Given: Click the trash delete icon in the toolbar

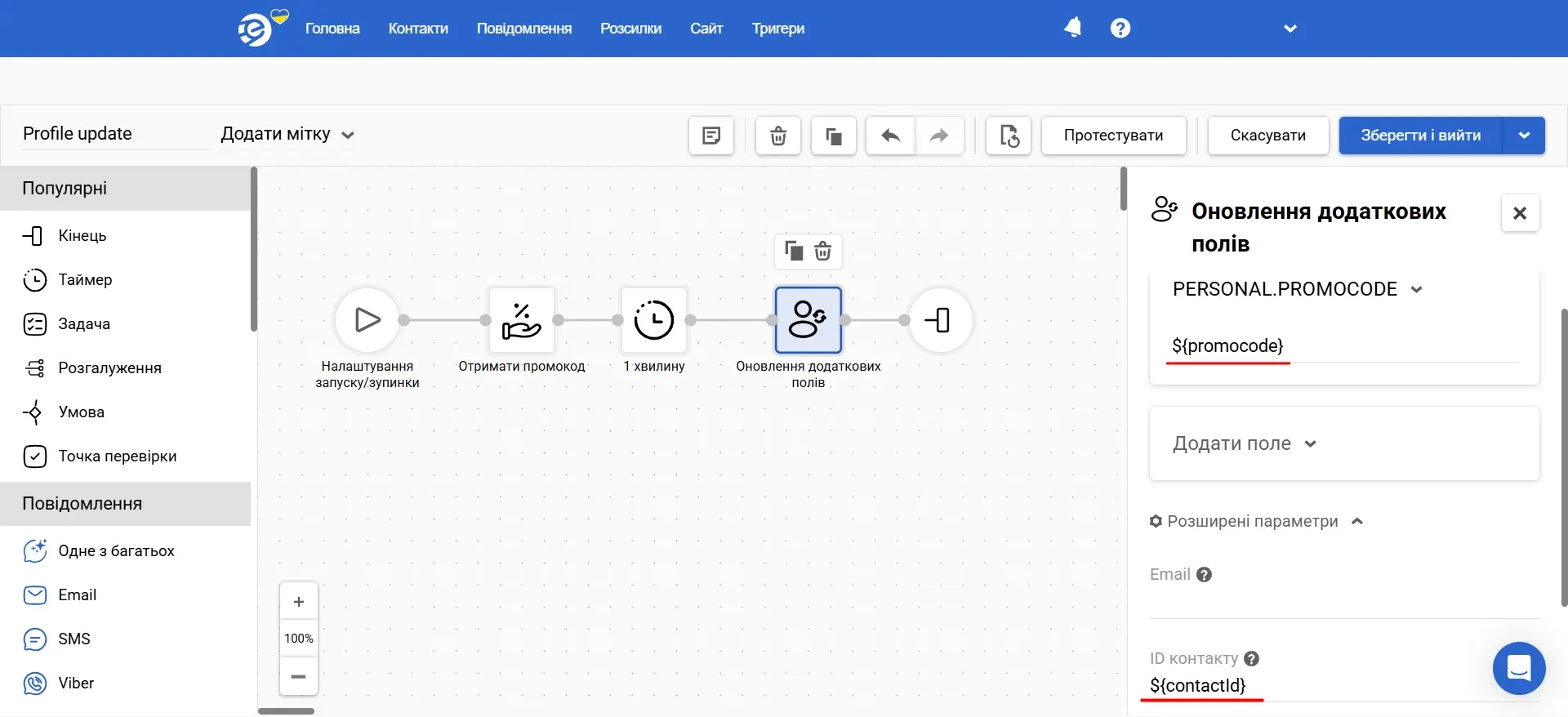Looking at the screenshot, I should (778, 136).
